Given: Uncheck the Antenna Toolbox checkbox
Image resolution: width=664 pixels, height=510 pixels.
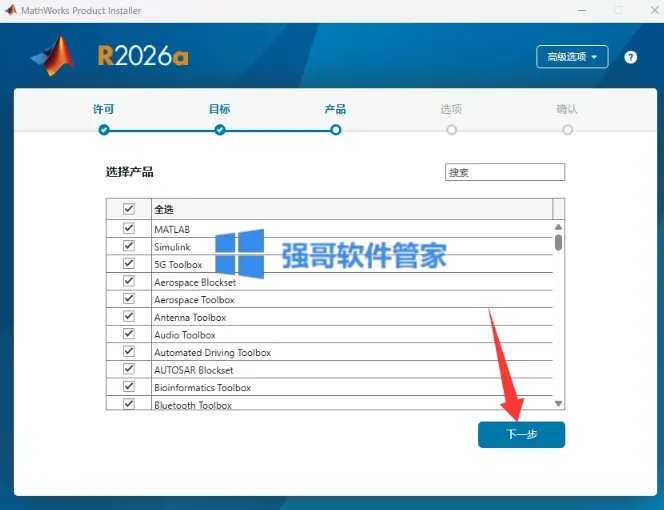Looking at the screenshot, I should [x=129, y=316].
